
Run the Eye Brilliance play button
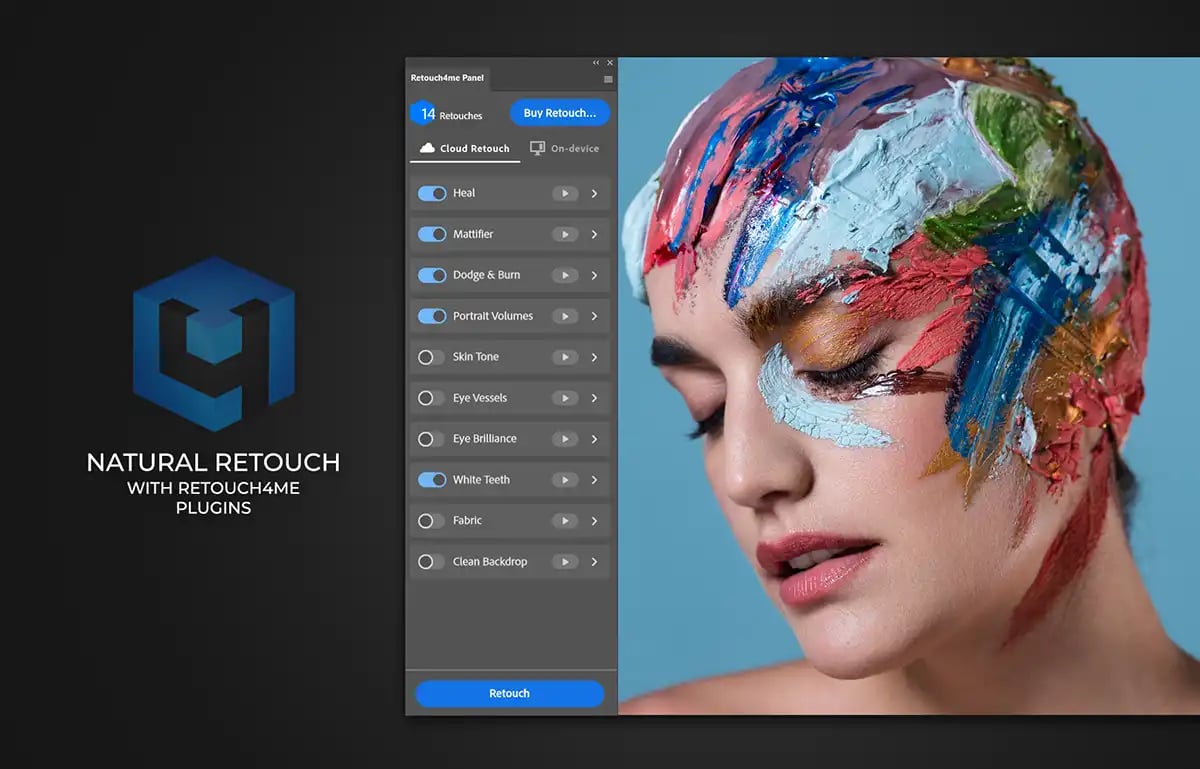(x=565, y=439)
